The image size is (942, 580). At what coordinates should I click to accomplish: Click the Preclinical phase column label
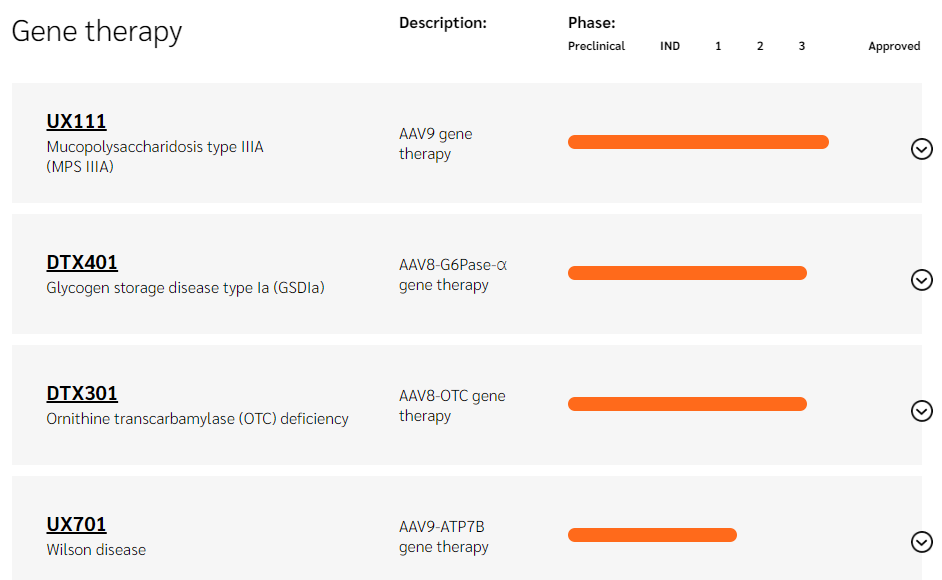pos(596,46)
